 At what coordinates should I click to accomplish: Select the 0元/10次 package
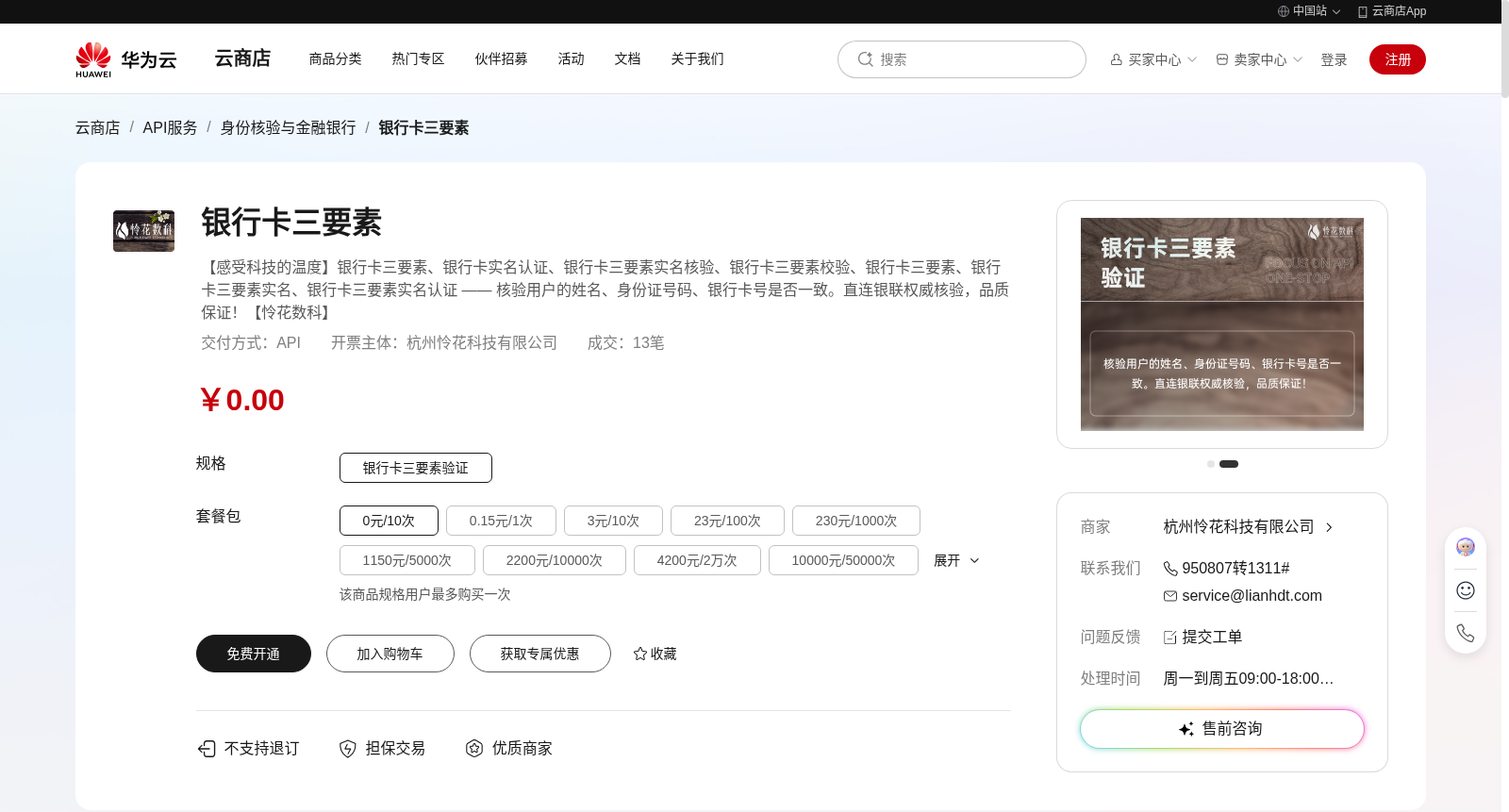389,521
